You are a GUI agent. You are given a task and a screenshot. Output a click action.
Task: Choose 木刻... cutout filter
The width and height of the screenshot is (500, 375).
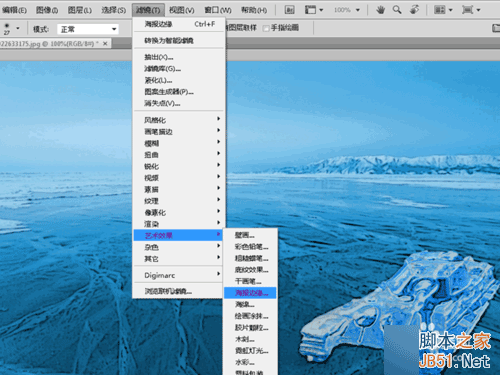click(250, 339)
